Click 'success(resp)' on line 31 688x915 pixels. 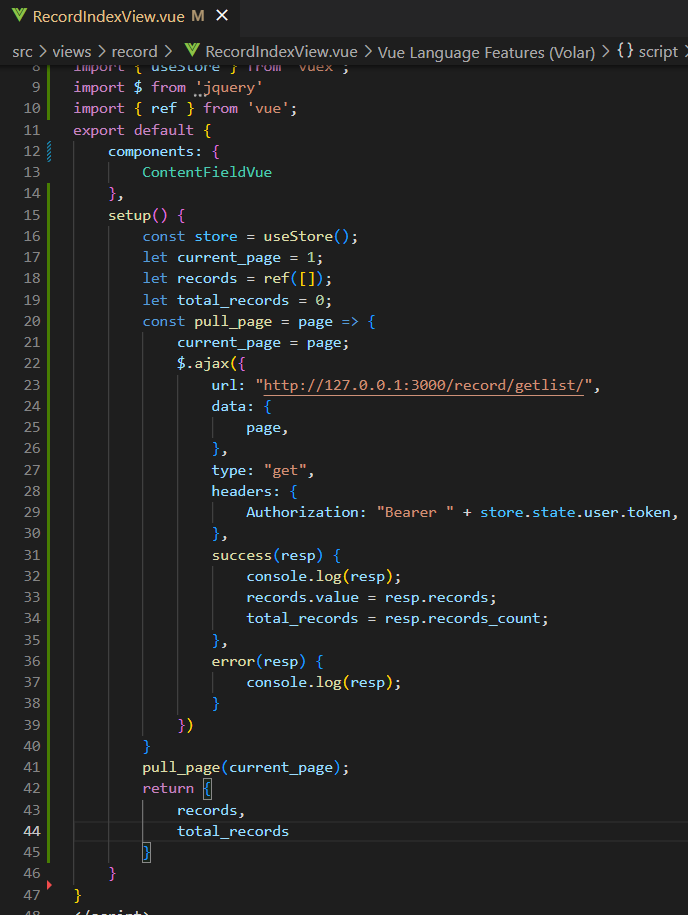click(267, 556)
